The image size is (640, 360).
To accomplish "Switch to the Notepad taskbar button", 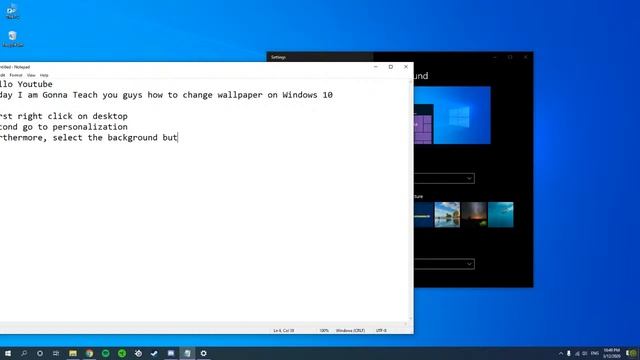I will 187,353.
